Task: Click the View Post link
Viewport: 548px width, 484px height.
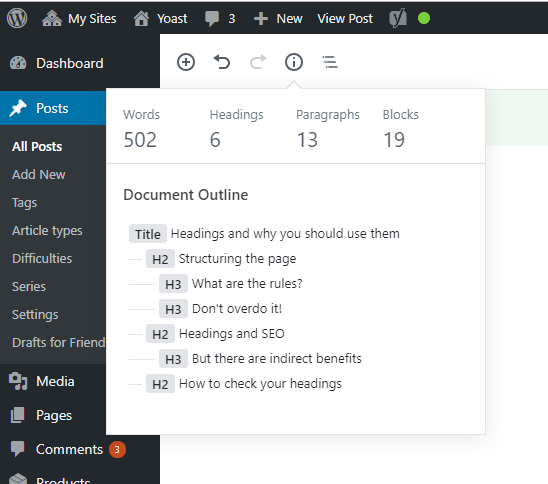Action: [x=345, y=18]
